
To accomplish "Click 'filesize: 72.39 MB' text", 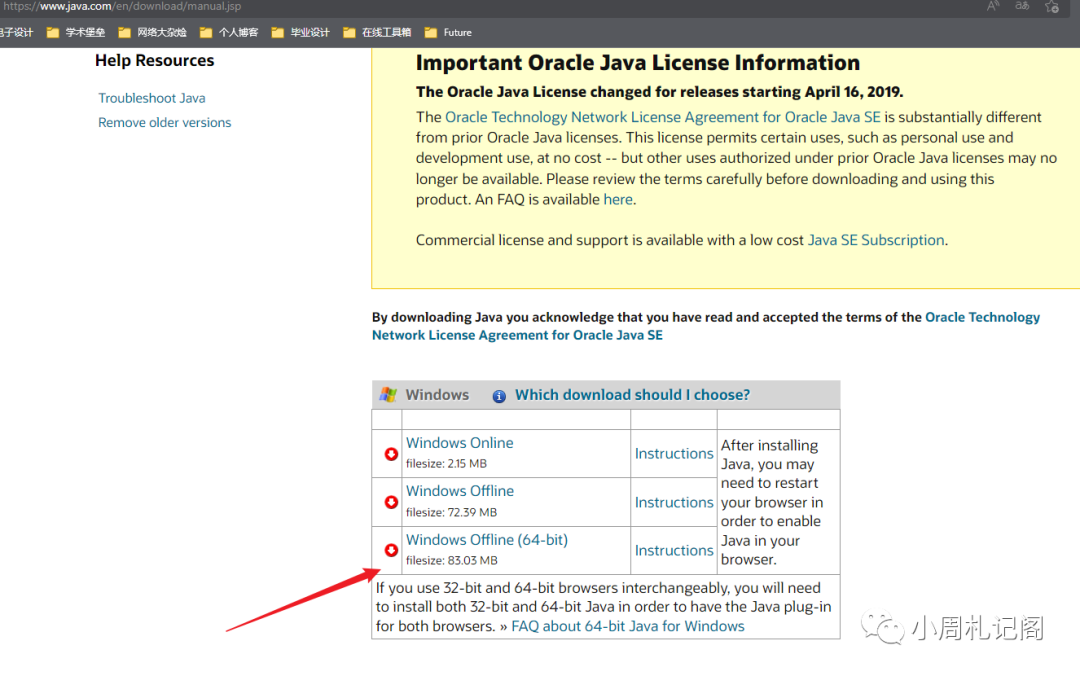I will click(451, 512).
